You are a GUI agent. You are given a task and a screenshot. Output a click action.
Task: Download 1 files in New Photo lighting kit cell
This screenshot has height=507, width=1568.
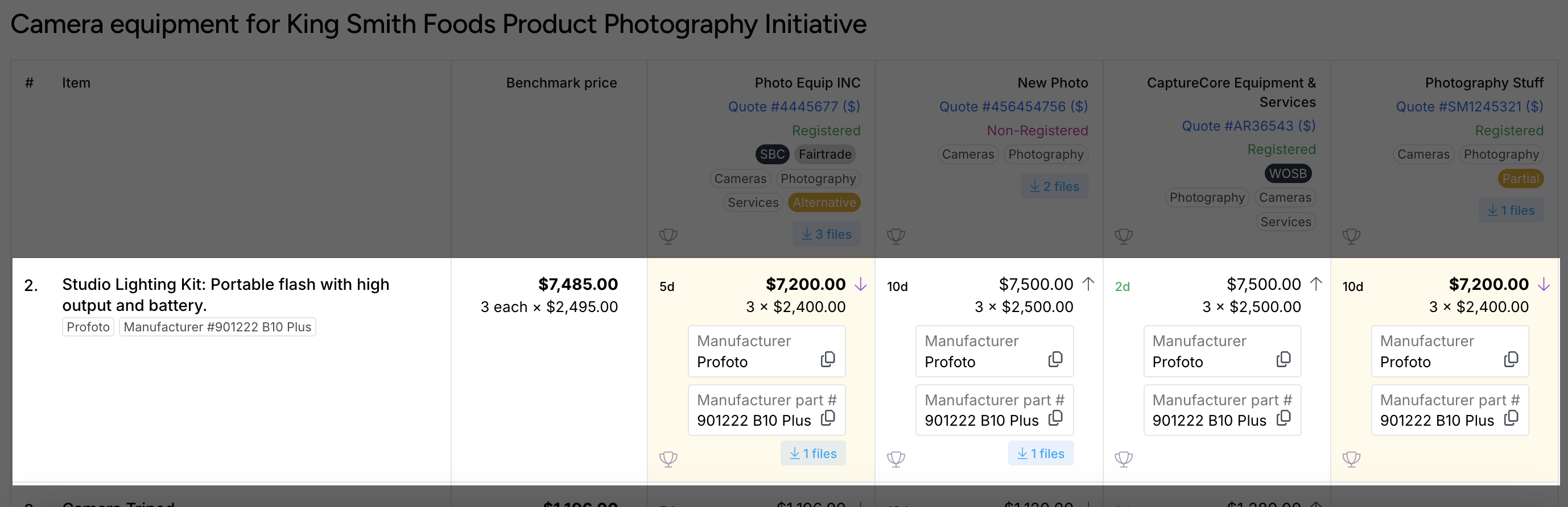(1041, 454)
